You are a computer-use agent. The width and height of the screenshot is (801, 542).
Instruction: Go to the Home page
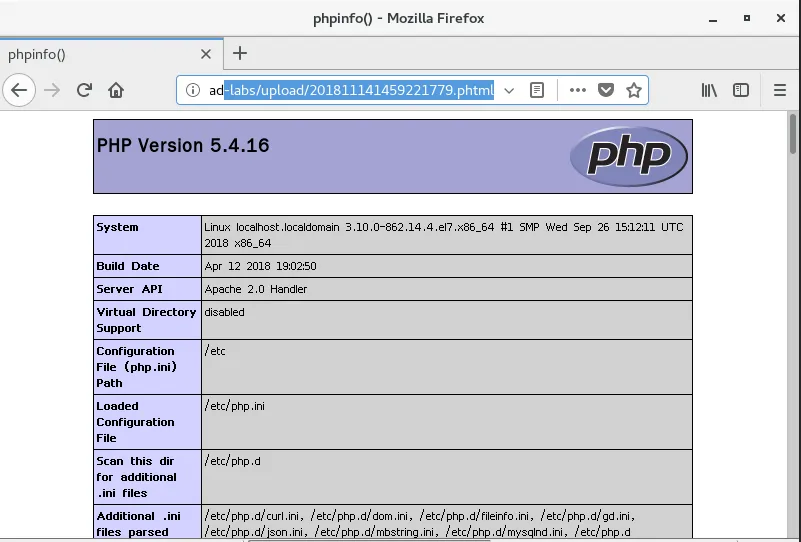[116, 90]
